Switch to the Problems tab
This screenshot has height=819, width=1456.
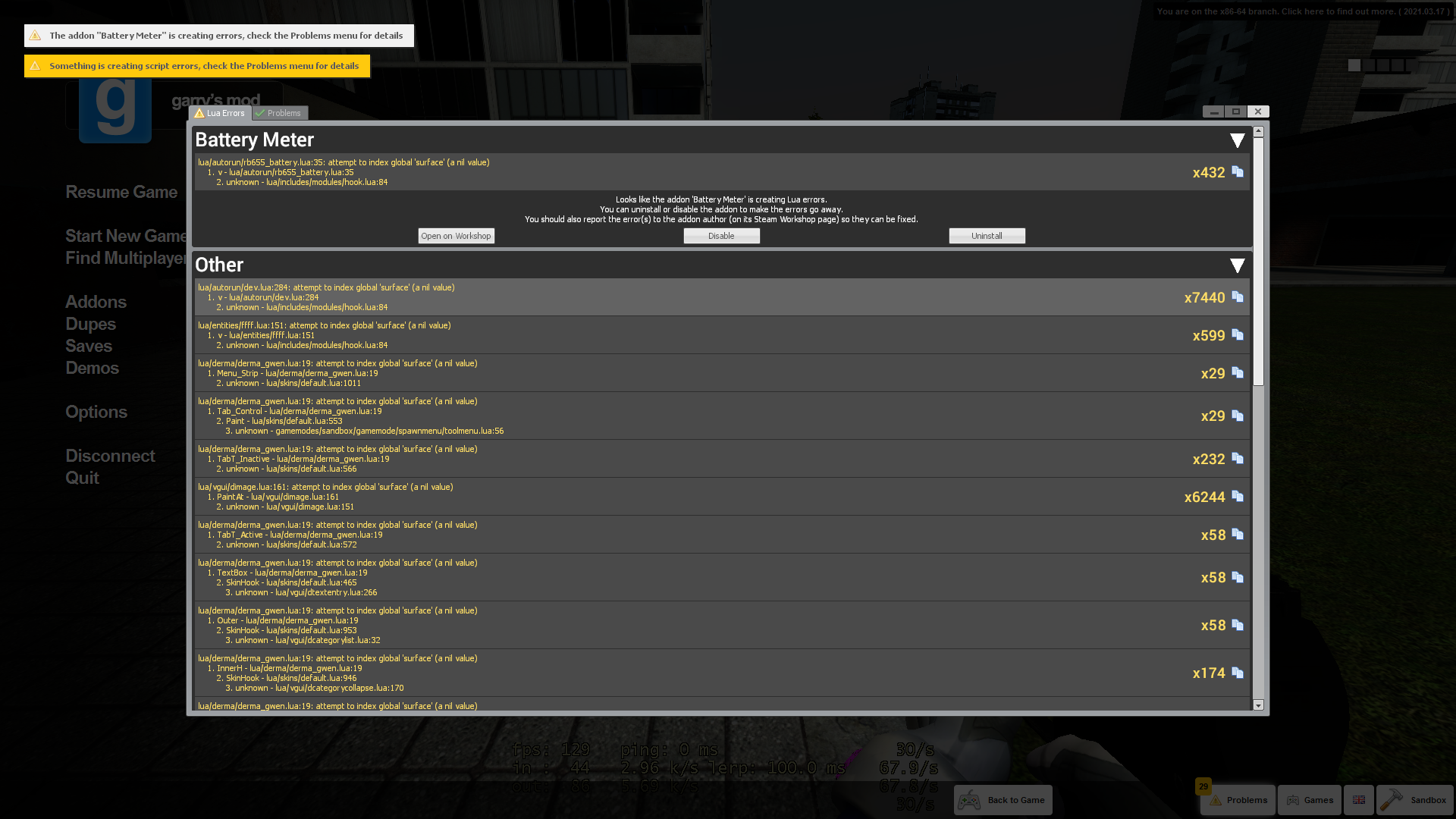pyautogui.click(x=281, y=112)
